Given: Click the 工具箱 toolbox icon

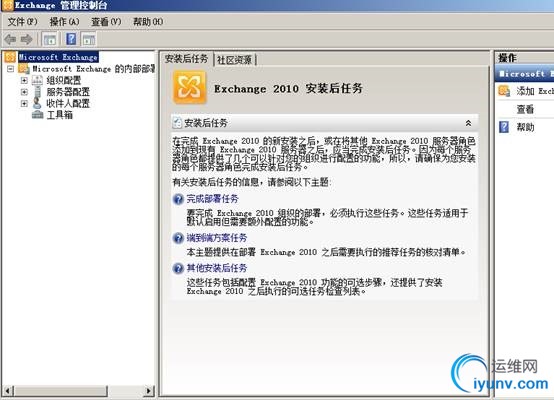Looking at the screenshot, I should pos(37,114).
